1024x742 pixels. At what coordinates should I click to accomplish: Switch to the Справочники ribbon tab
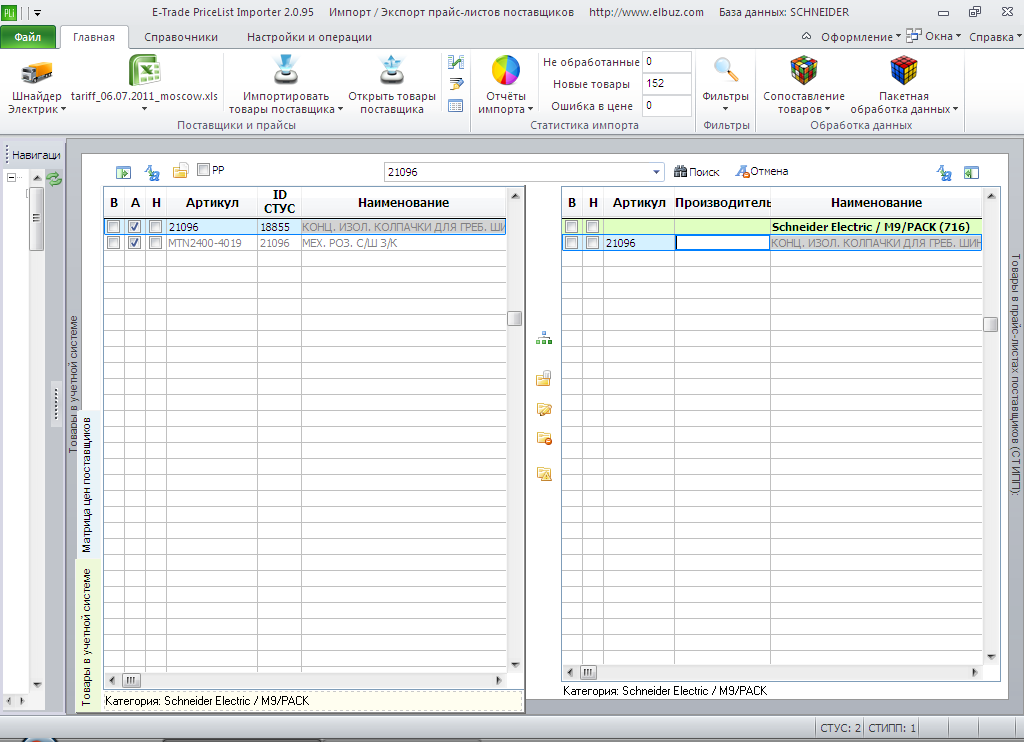pos(181,37)
